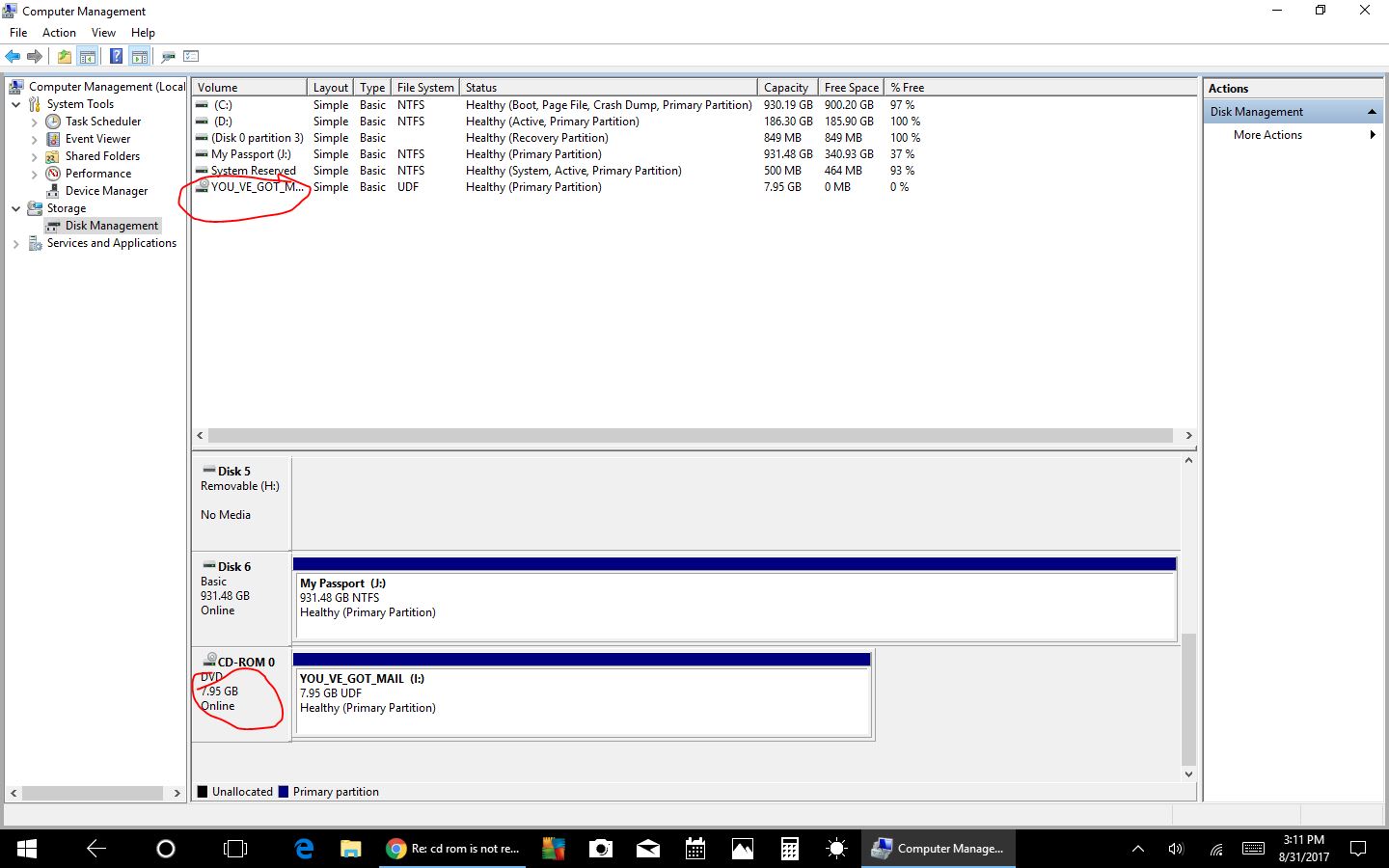Click More Actions in the Actions pane
The height and width of the screenshot is (868, 1389).
click(x=1267, y=135)
